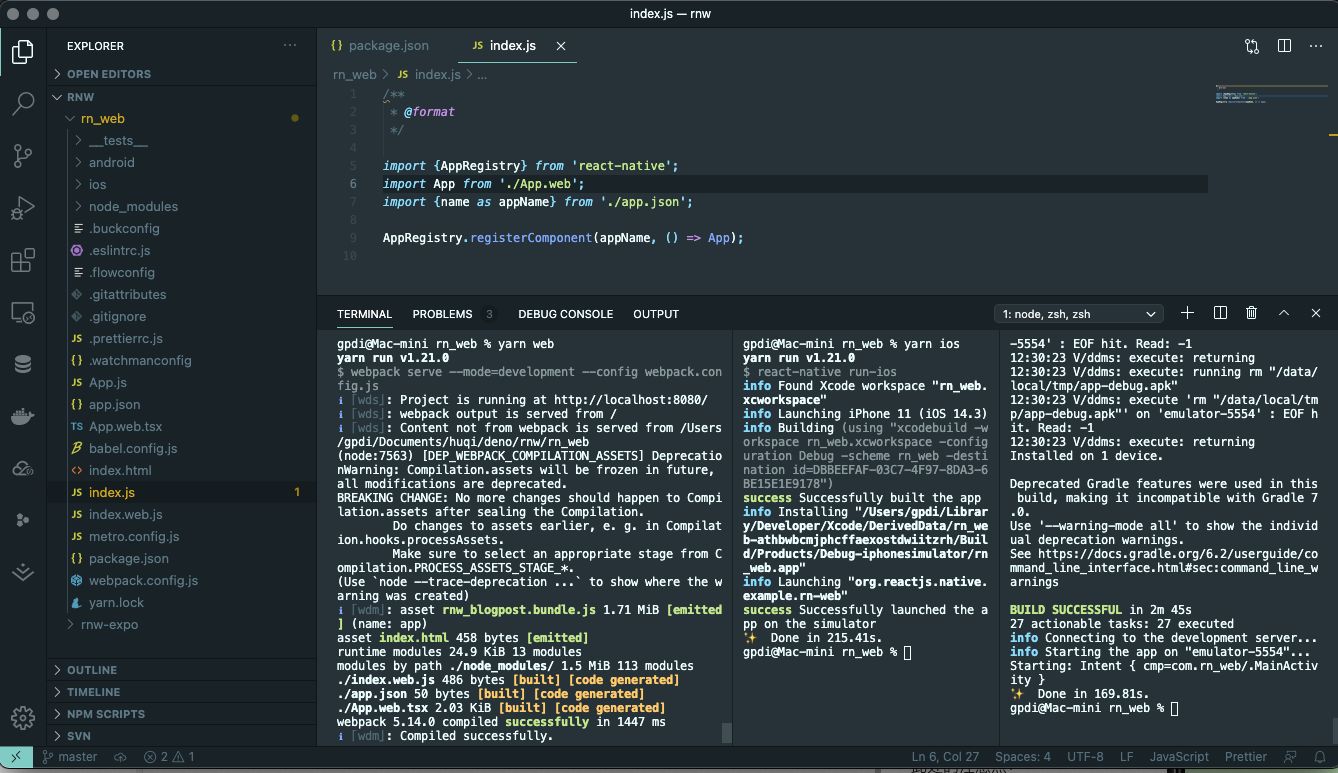Screen dimensions: 1338x773
Task: Close the index.js editor tab
Action: click(x=561, y=46)
